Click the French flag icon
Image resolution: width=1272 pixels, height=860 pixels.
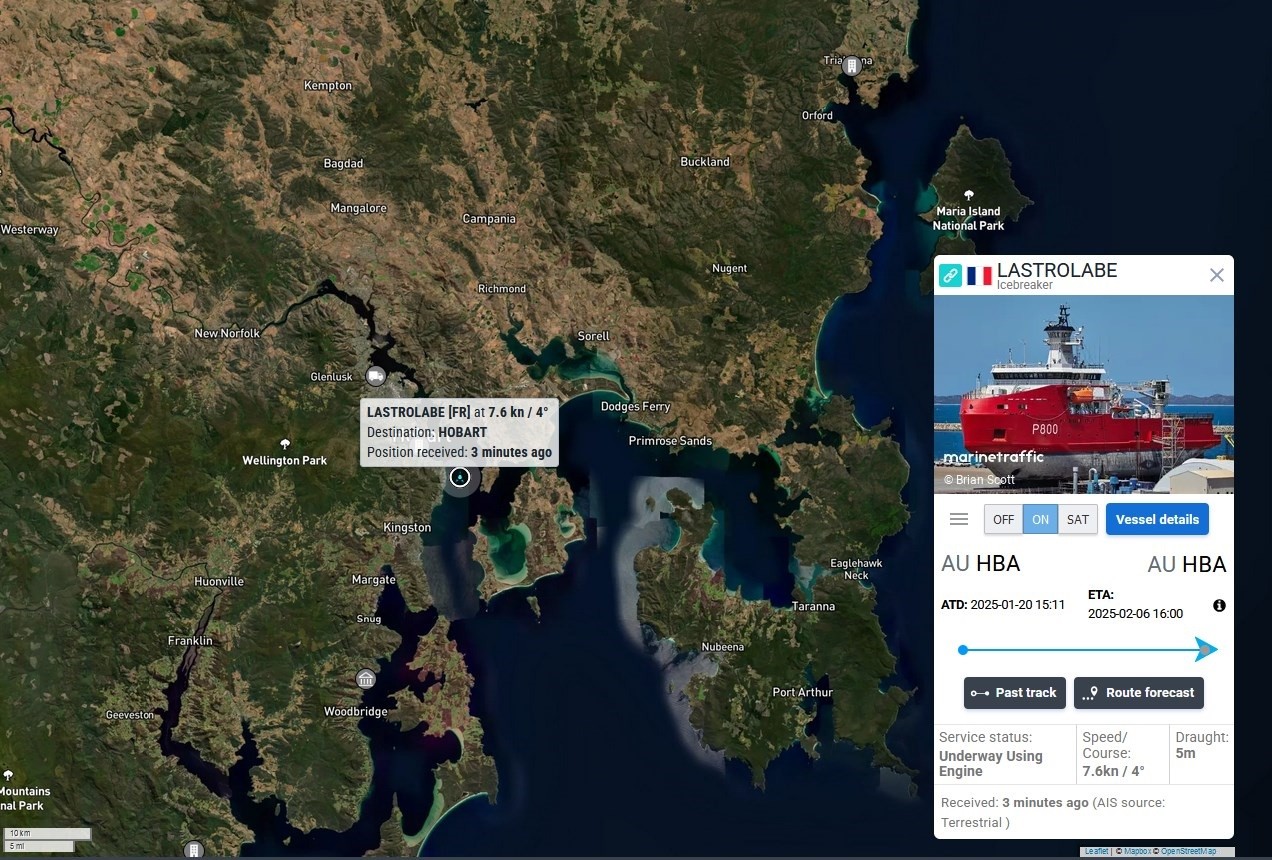click(x=979, y=275)
